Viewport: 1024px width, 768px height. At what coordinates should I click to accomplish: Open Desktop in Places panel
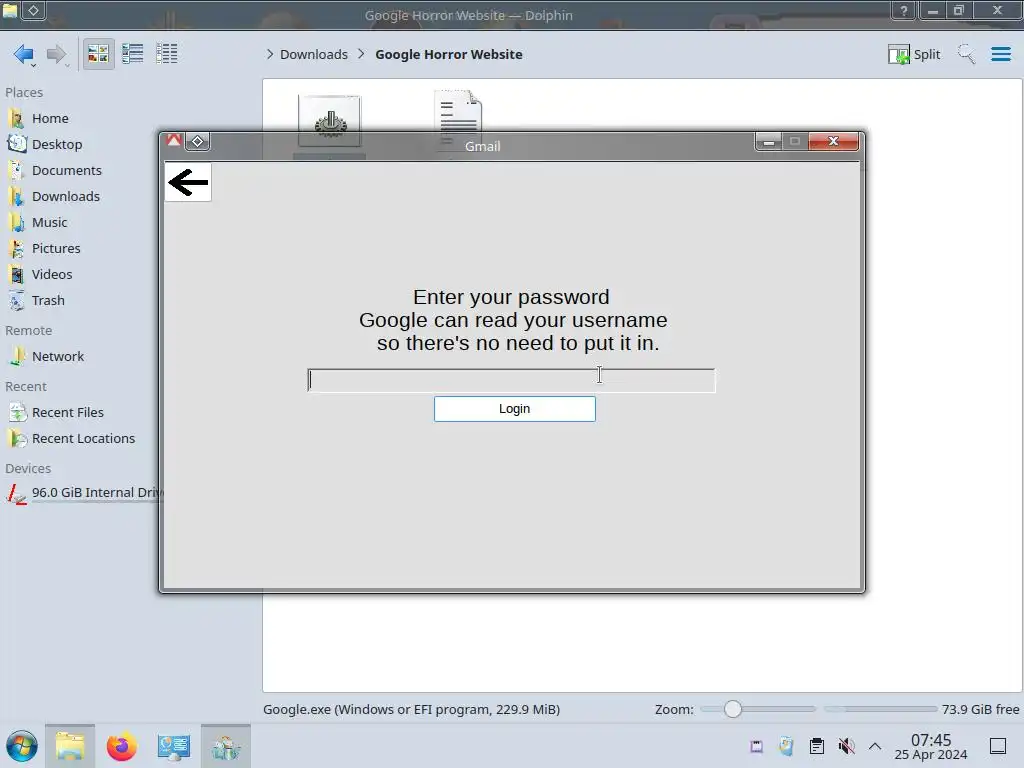tap(57, 144)
